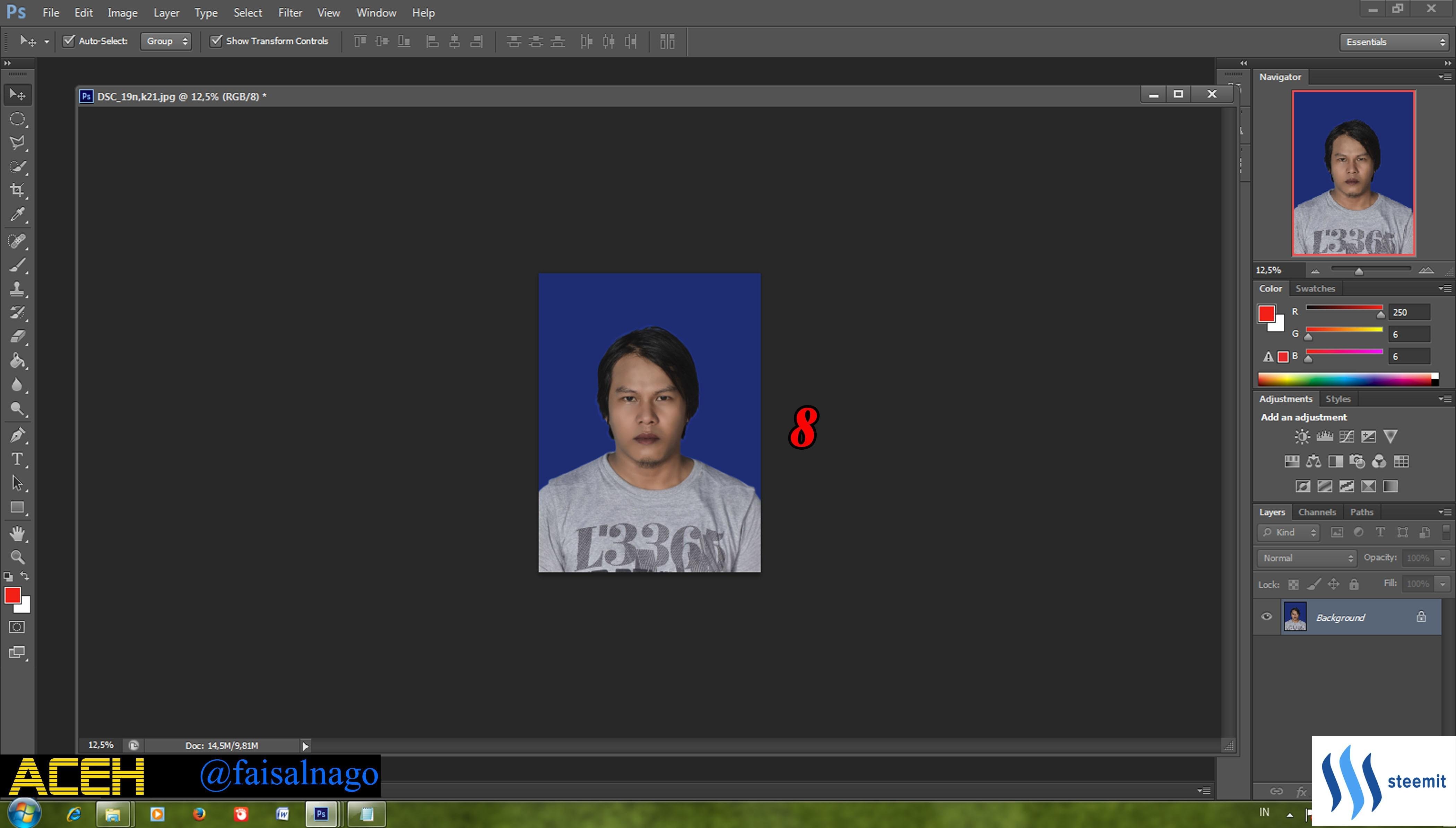Viewport: 1456px width, 828px height.
Task: Open the Normal blend mode dropdown
Action: [1307, 559]
